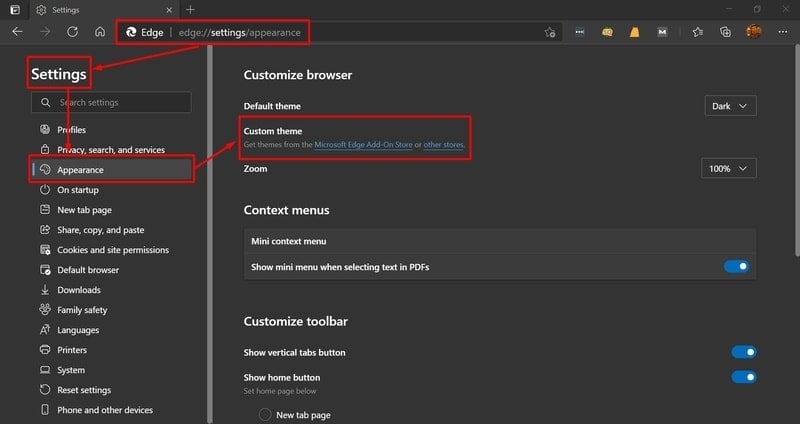This screenshot has height=424, width=800.
Task: Click the main page vertical scrollbar
Action: [797, 153]
